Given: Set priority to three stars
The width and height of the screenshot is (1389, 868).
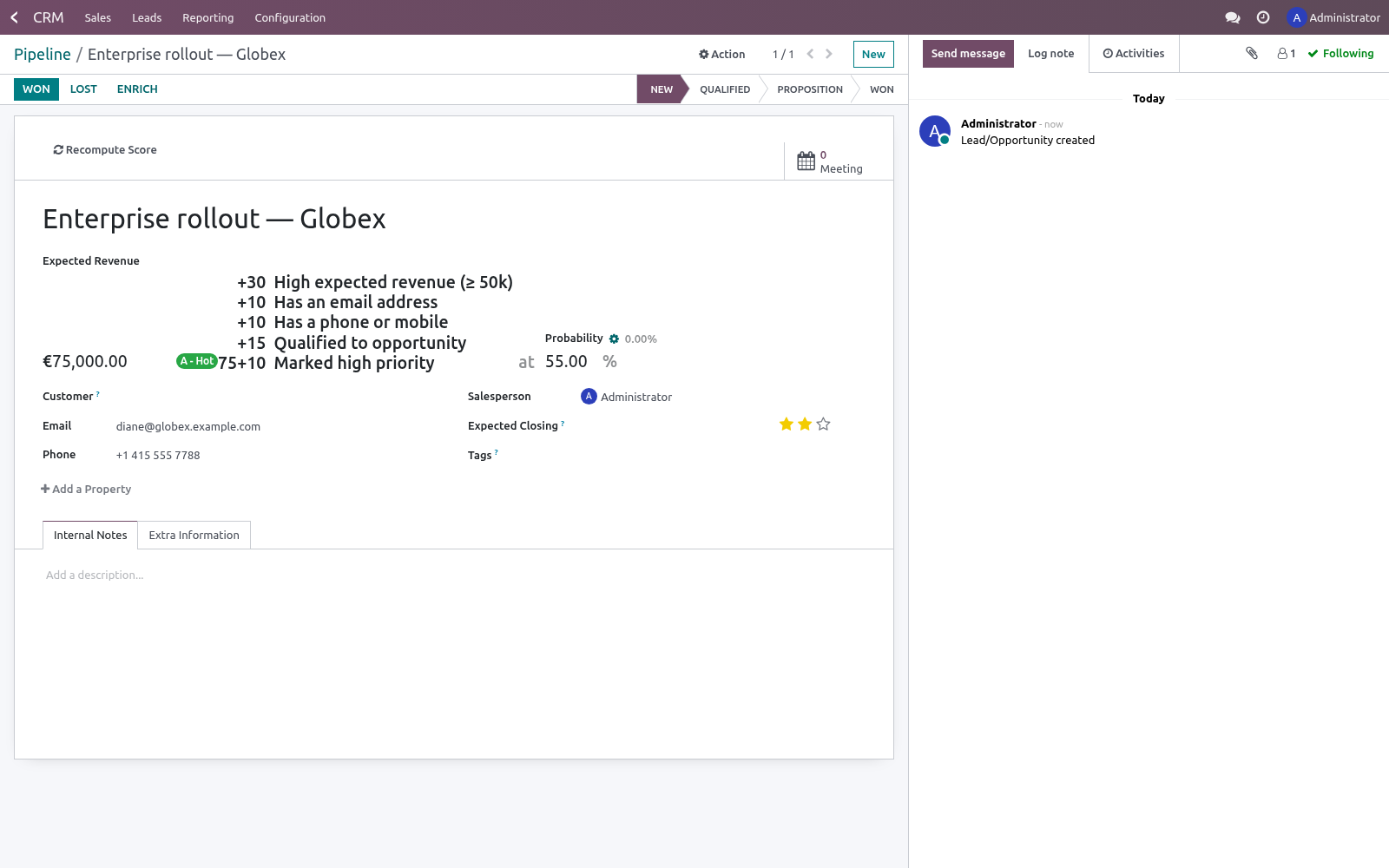Looking at the screenshot, I should pos(824,424).
